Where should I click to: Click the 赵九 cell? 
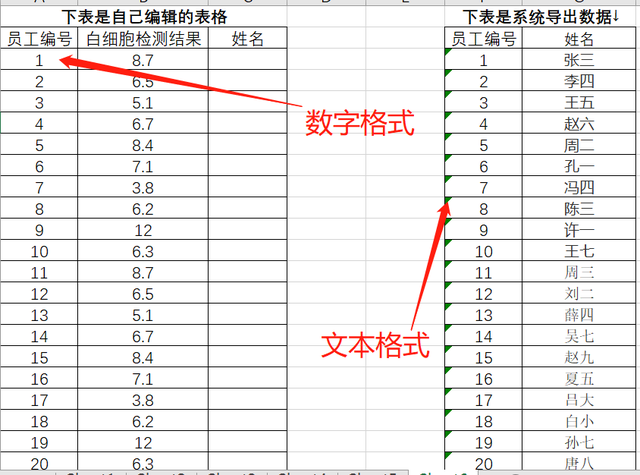579,357
